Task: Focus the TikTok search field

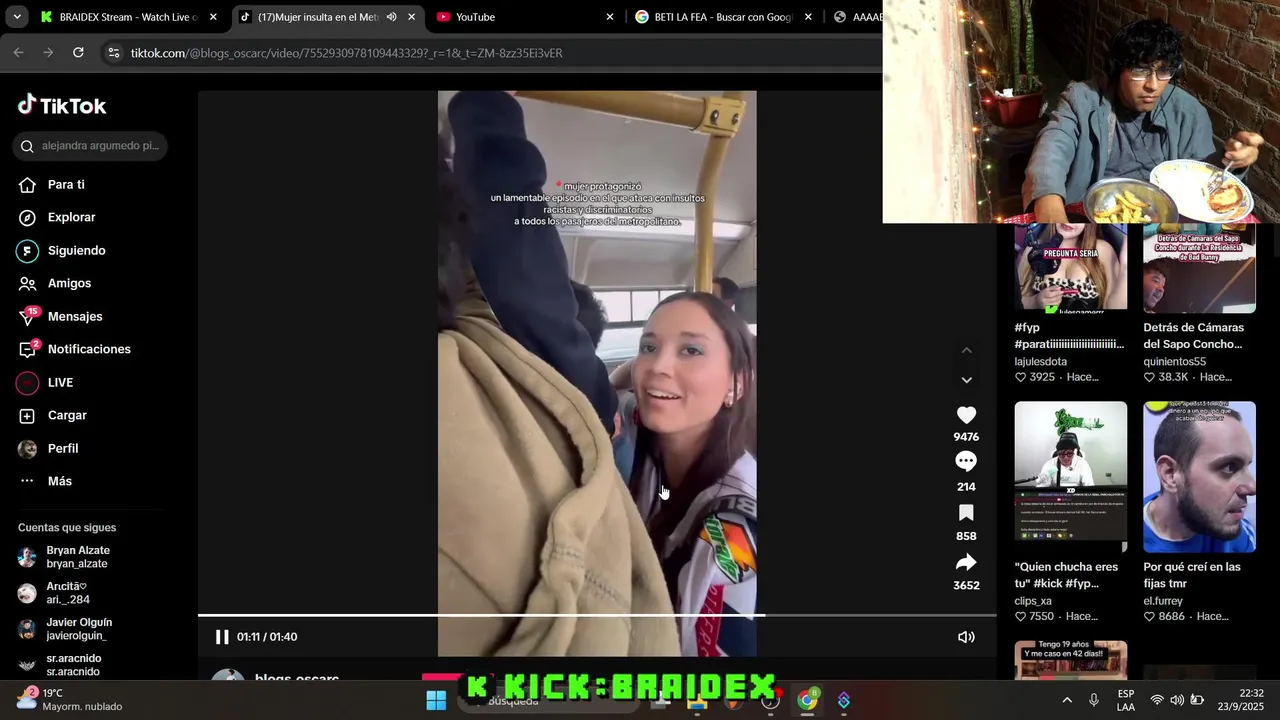Action: 91,146
